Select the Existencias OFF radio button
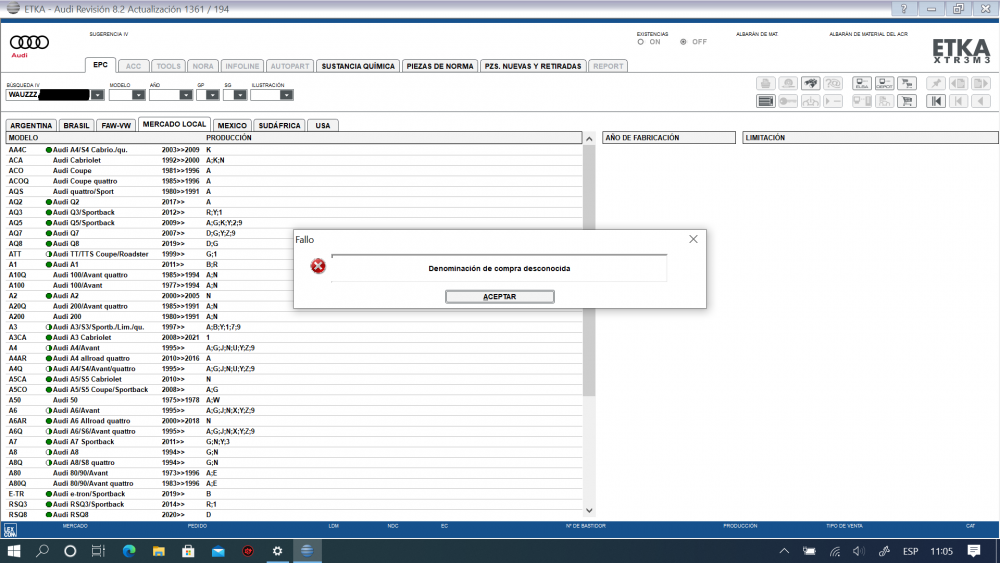The height and width of the screenshot is (563, 1000). [x=683, y=42]
